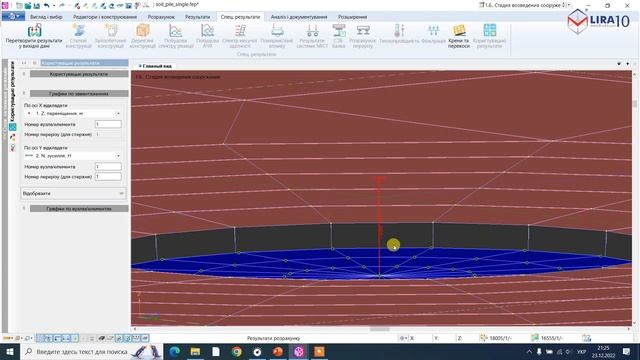Click the Деригатні конструкції ribbon icon
Viewport: 640px width, 360px height.
coord(142,36)
